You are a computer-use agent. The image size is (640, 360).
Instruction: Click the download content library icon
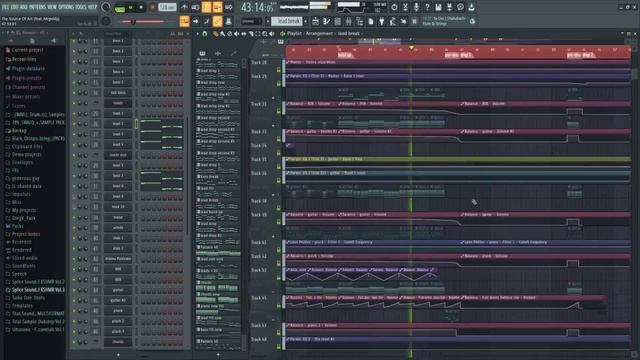click(x=471, y=7)
